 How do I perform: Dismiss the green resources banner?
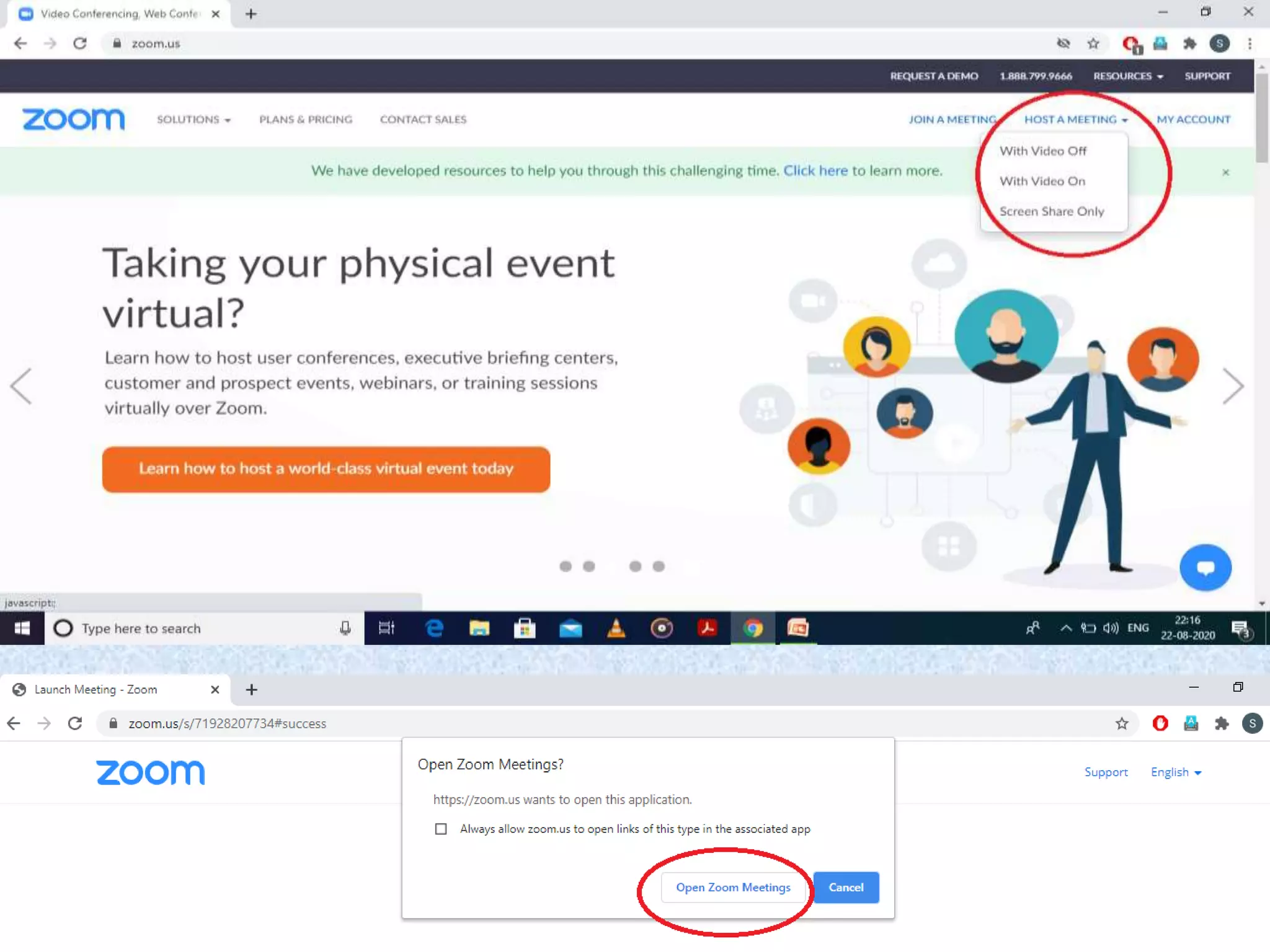(1225, 172)
